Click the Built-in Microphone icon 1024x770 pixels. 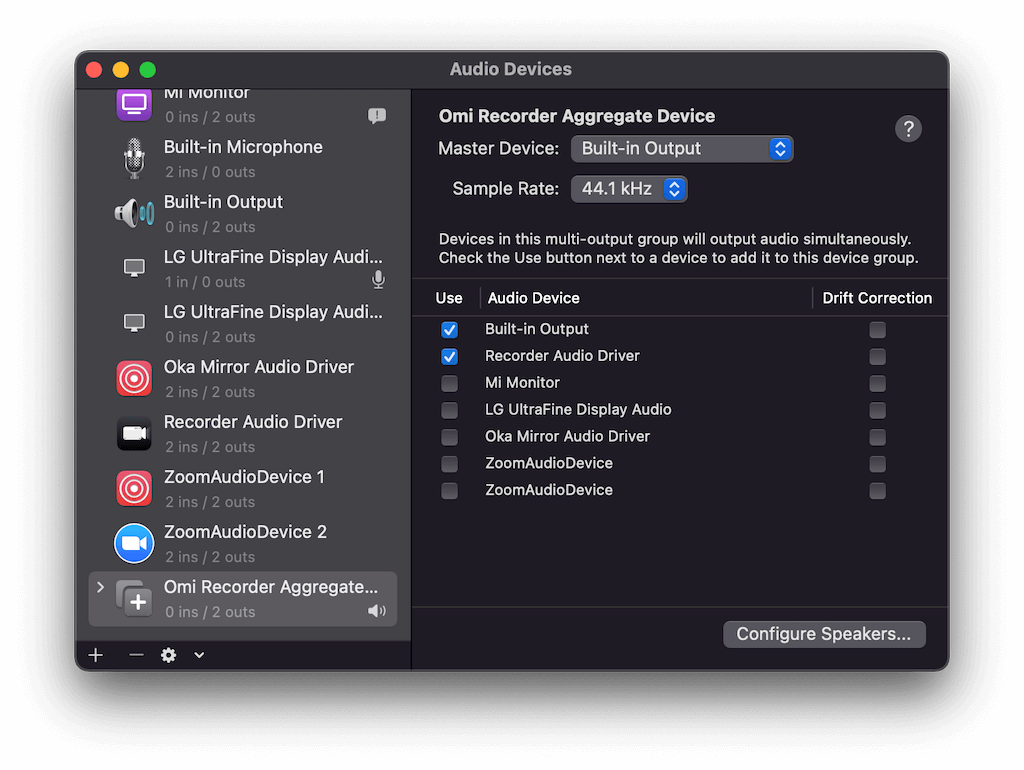tap(134, 159)
